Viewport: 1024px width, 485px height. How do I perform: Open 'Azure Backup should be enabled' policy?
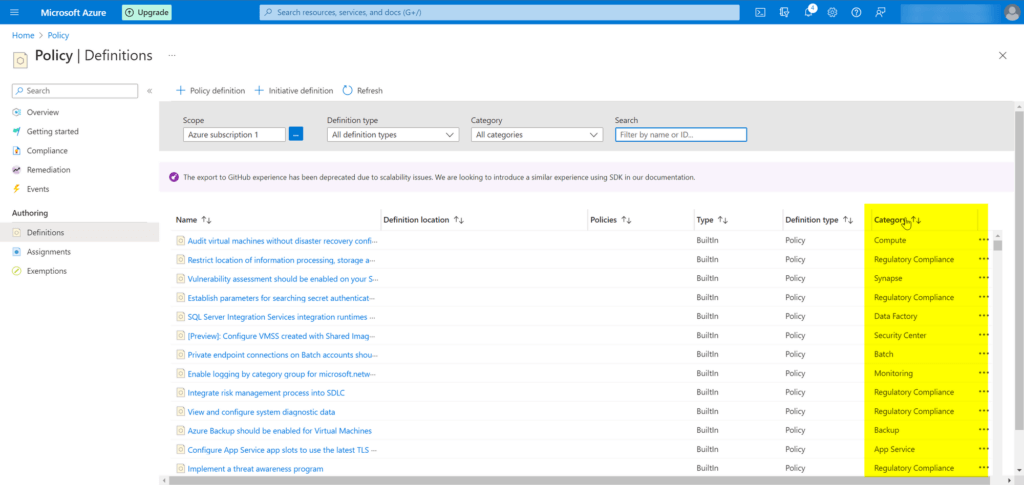(280, 430)
